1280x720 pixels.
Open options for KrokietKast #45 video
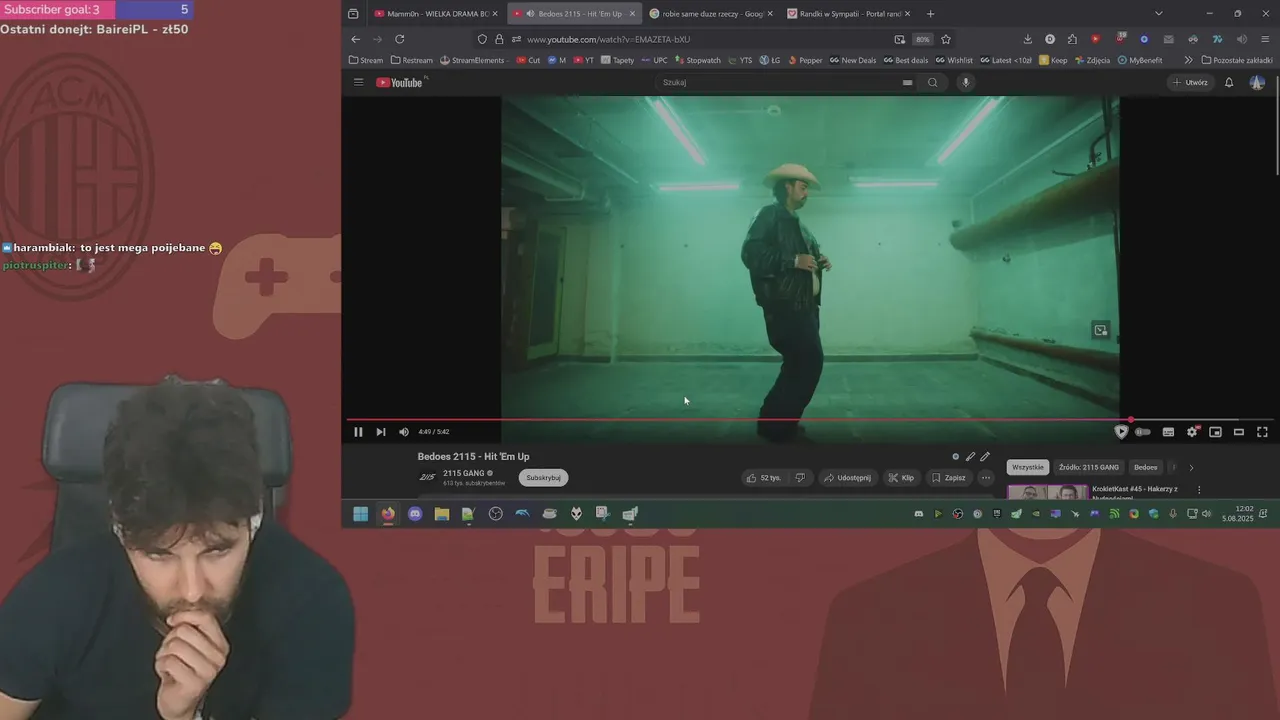point(1199,490)
